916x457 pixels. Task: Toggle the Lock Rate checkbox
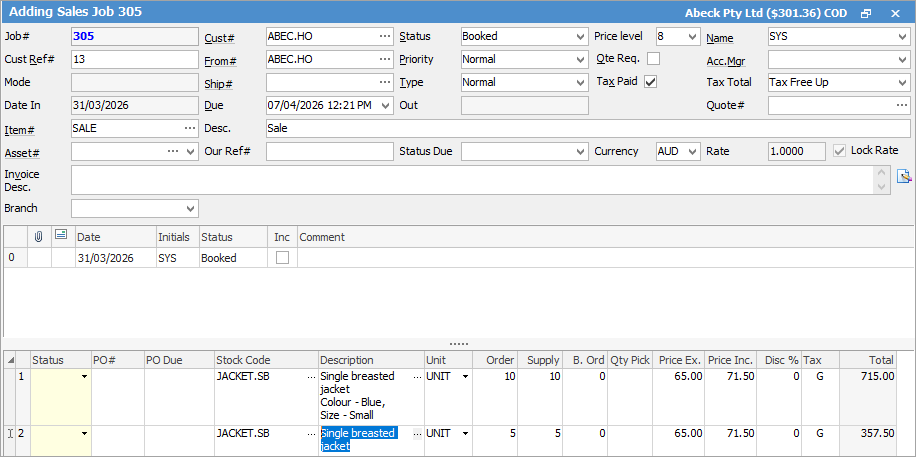point(840,151)
